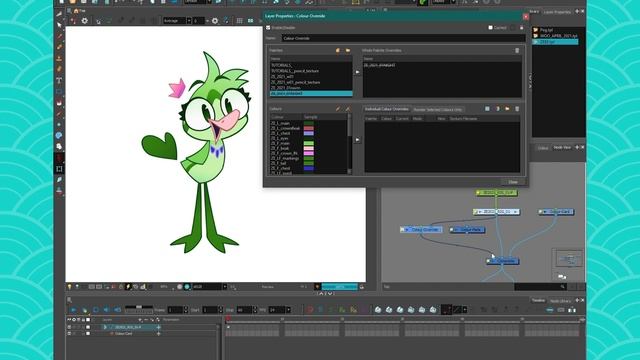Viewport: 640px width, 360px height.
Task: Click the sound speaker icon in timeline toolbar
Action: (107, 310)
